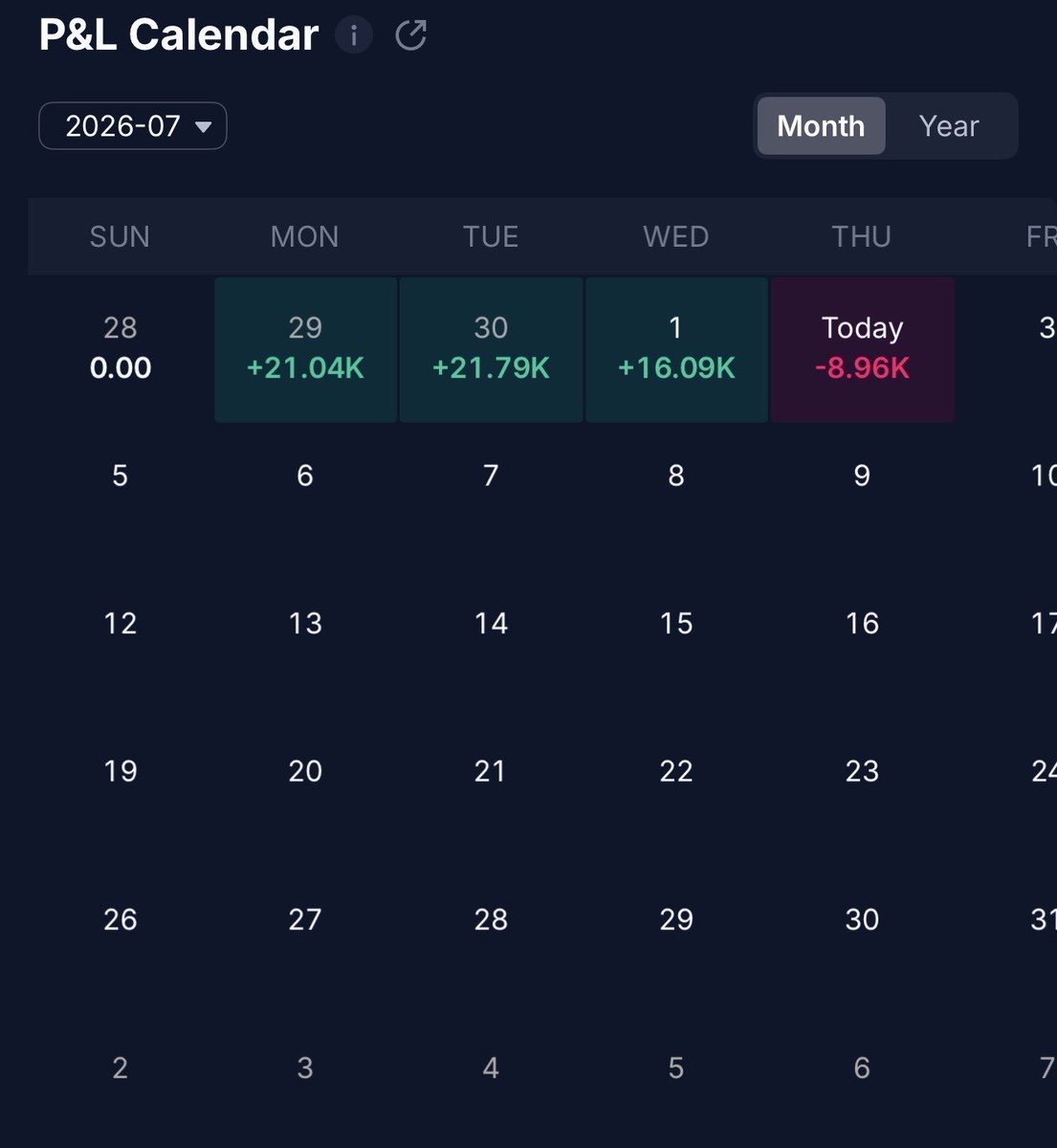Pick calendar day 8
The height and width of the screenshot is (1148, 1057).
point(676,475)
